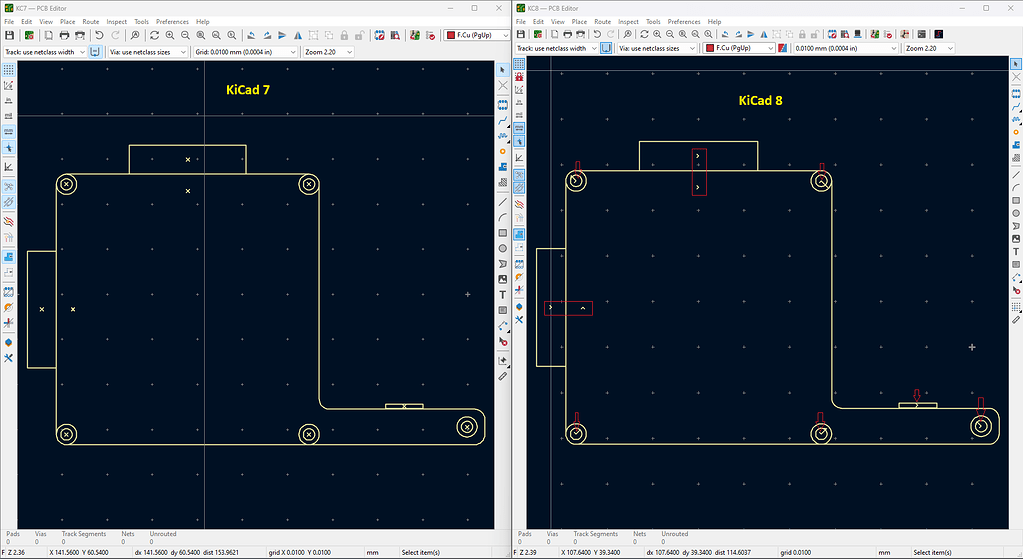
Task: Switch units to inches in KiCad 7
Action: (8, 100)
